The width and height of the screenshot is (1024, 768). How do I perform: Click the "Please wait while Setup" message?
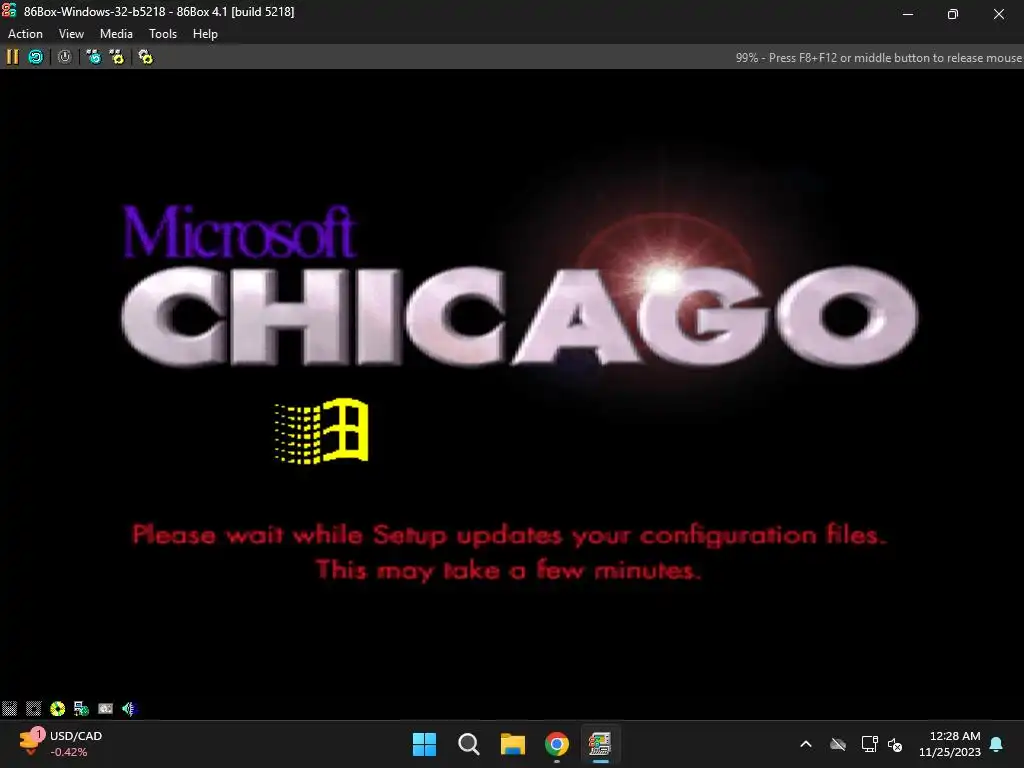pyautogui.click(x=509, y=552)
